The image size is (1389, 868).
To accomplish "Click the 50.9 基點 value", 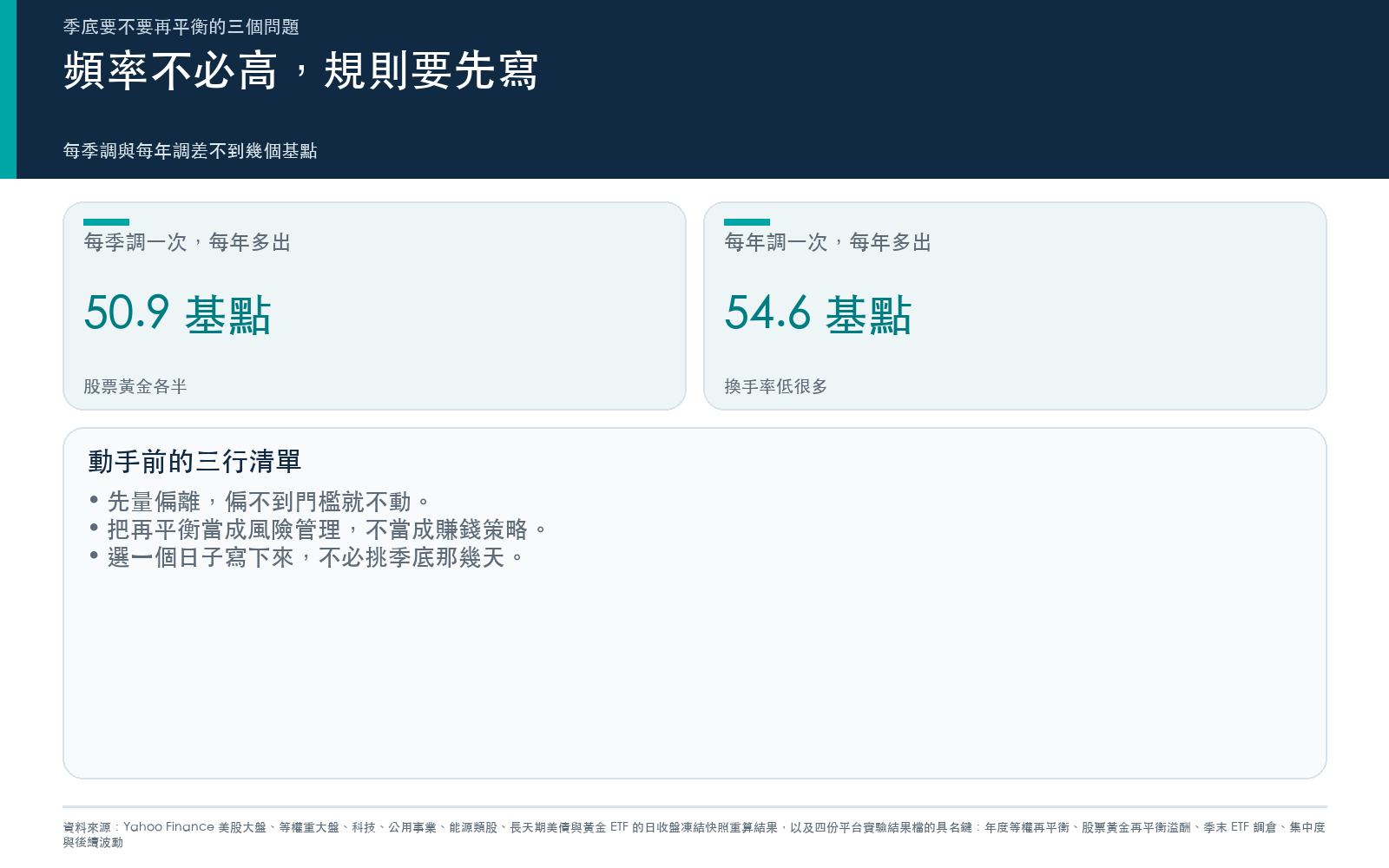I will click(178, 313).
